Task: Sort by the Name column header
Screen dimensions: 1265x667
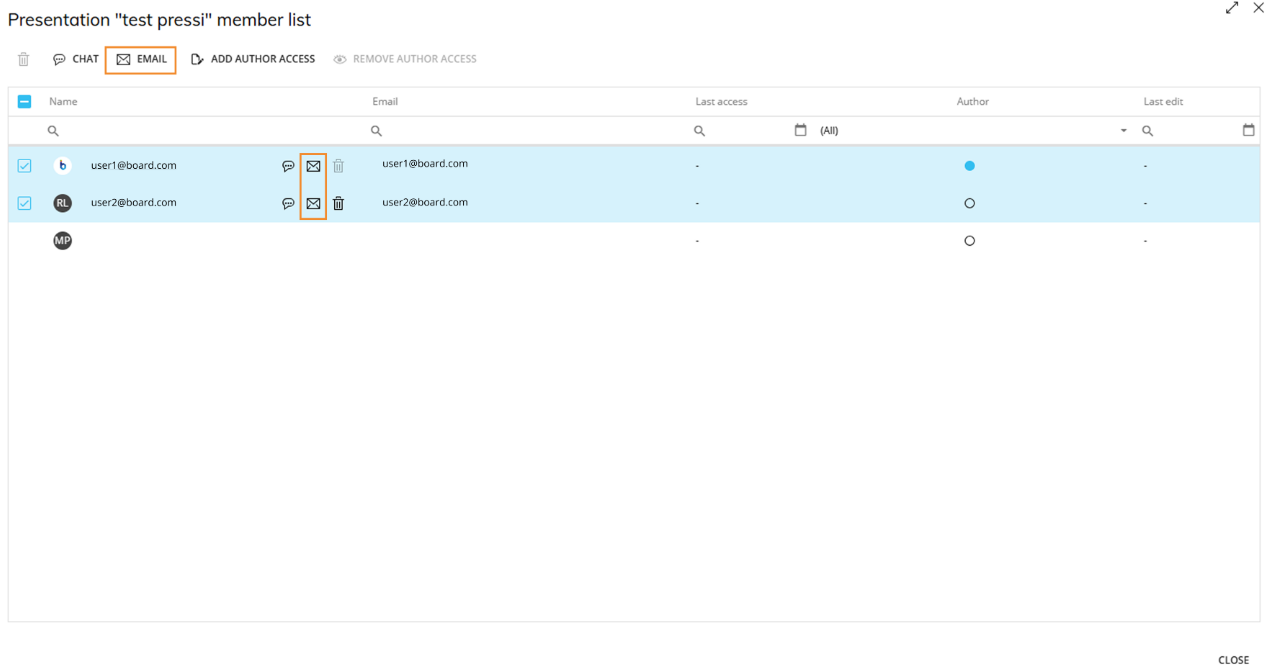Action: [x=63, y=102]
